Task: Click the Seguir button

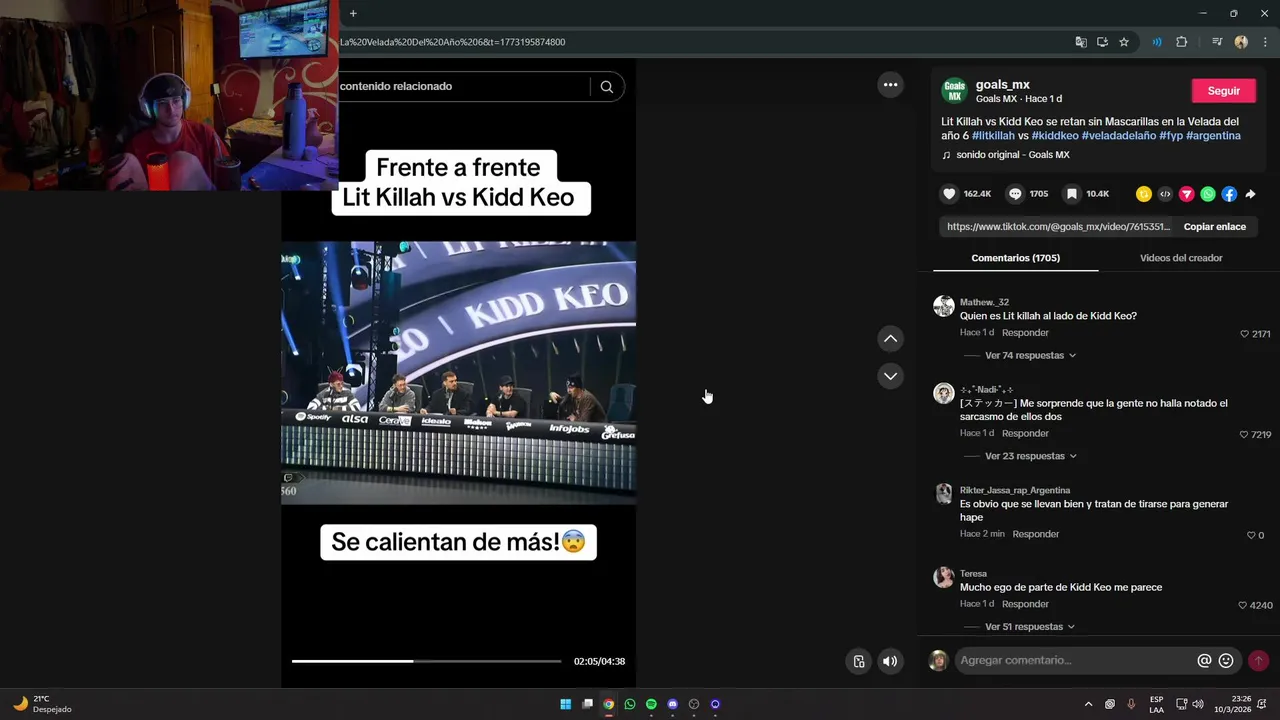Action: [1223, 91]
